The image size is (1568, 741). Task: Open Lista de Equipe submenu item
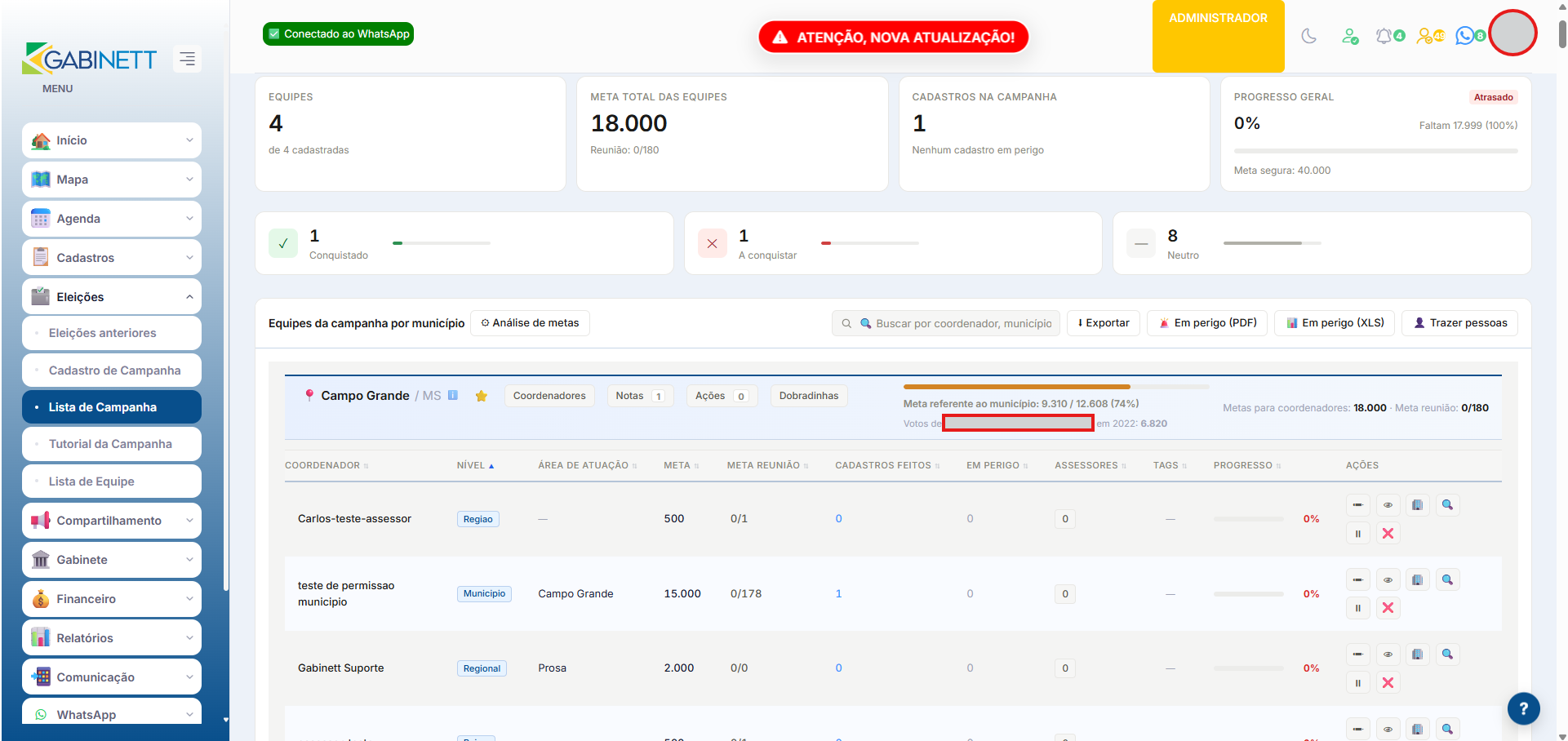[x=112, y=481]
